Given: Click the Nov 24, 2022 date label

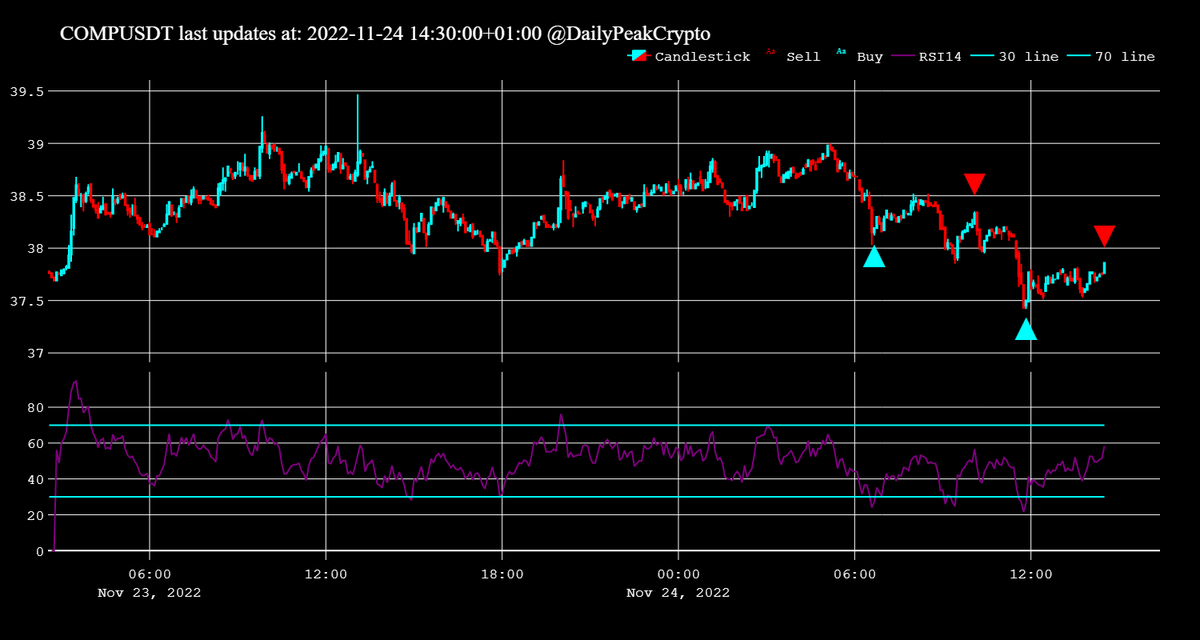Looking at the screenshot, I should (x=678, y=592).
